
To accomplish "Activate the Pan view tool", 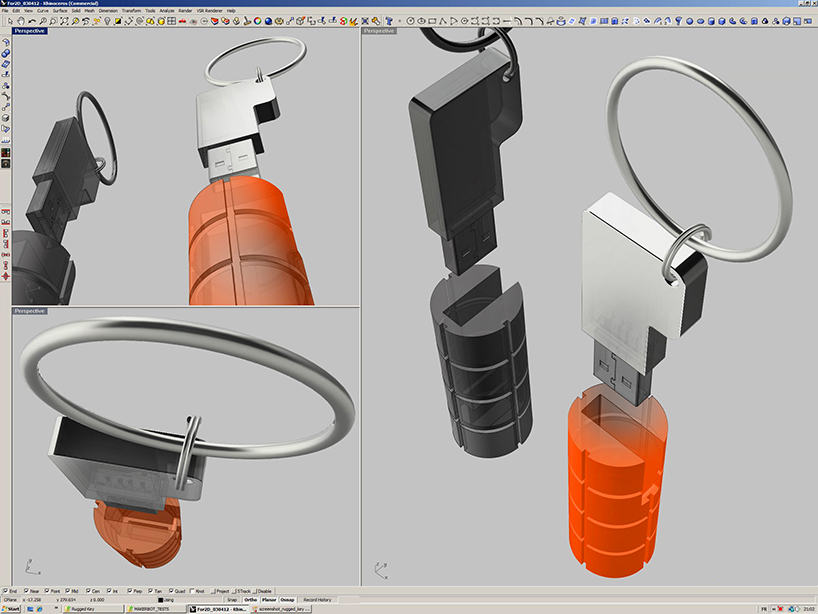I will tap(22, 20).
